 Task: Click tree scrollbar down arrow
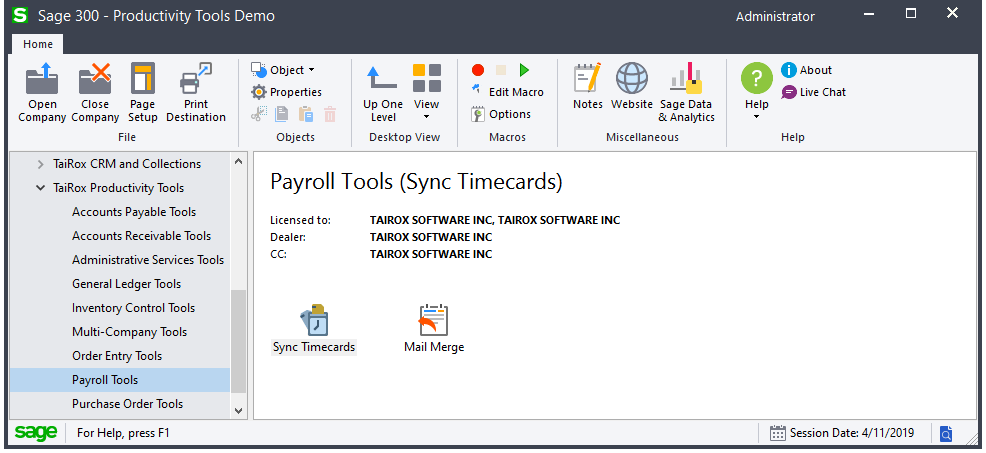tap(238, 410)
